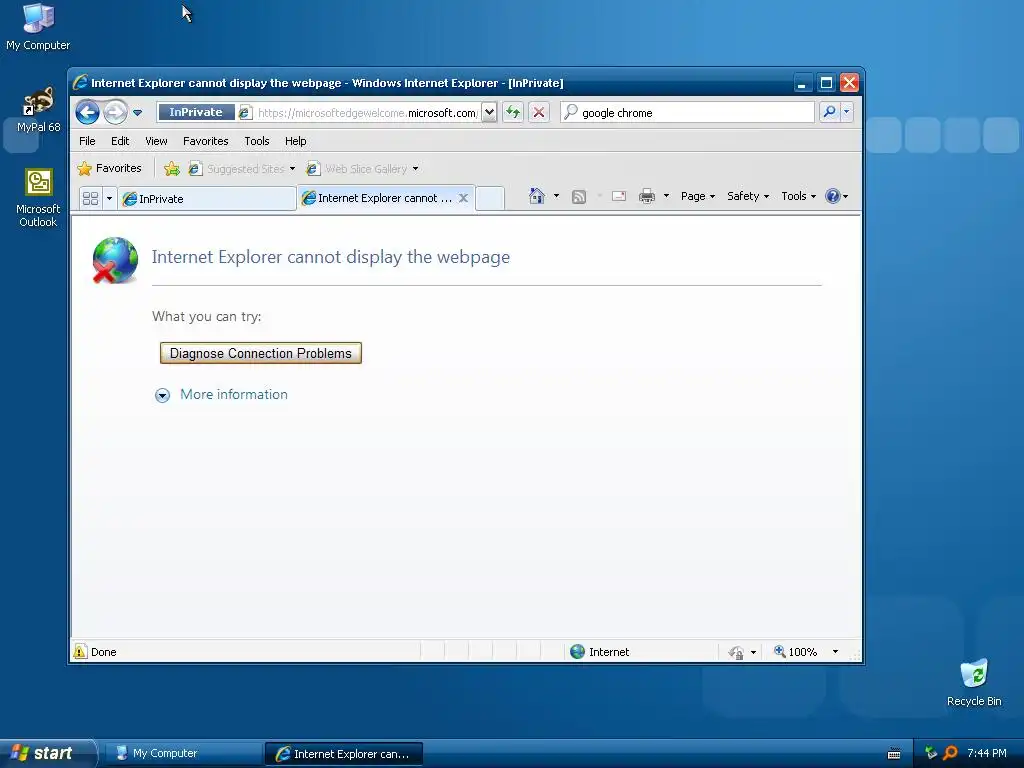
Task: Select Microsoft Outlook desktop icon
Action: point(38,198)
